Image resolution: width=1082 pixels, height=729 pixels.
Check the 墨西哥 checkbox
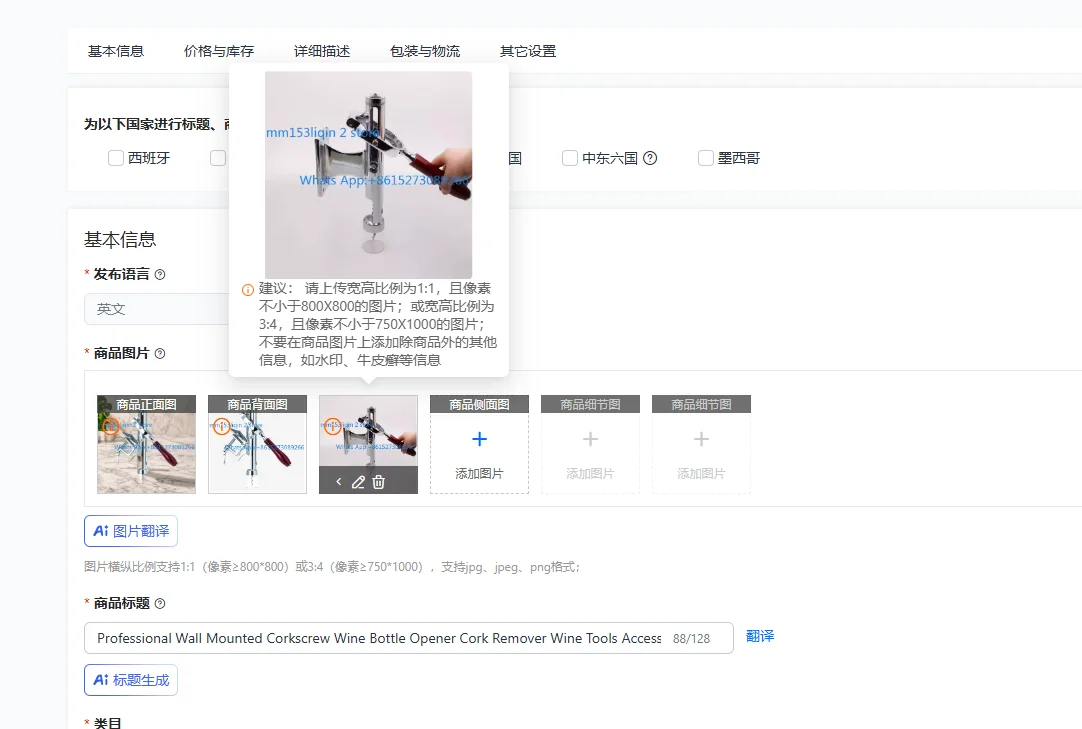point(706,158)
